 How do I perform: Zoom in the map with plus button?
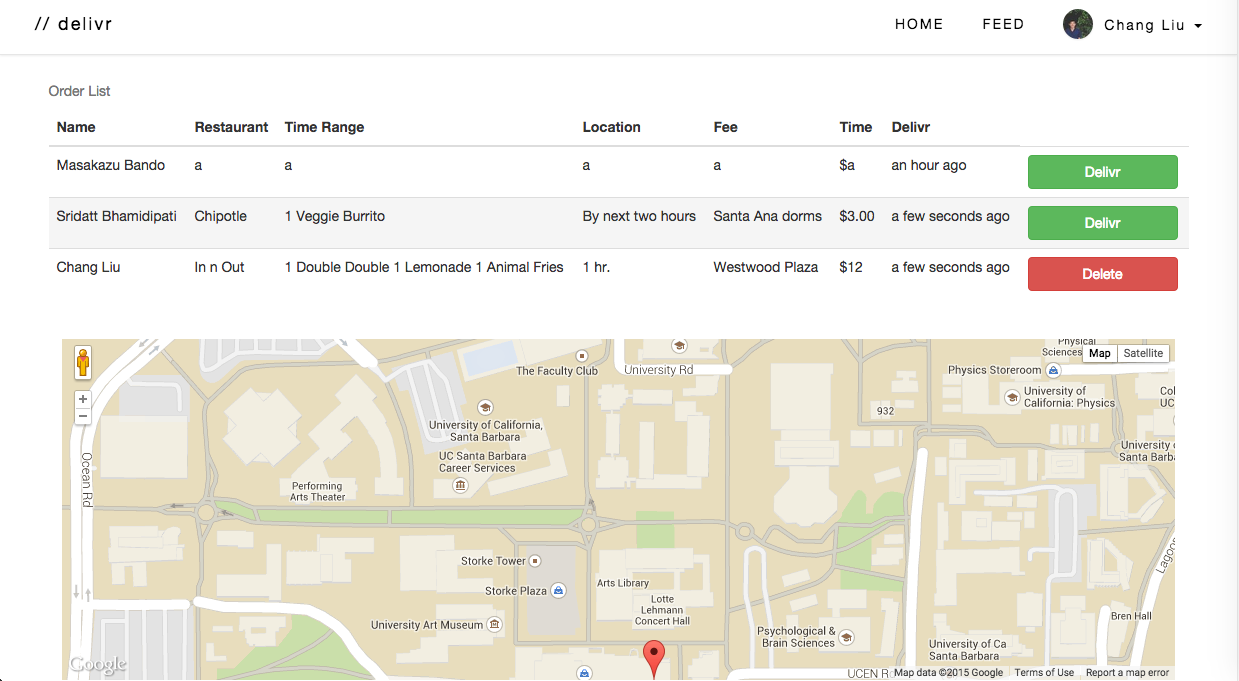coord(83,399)
